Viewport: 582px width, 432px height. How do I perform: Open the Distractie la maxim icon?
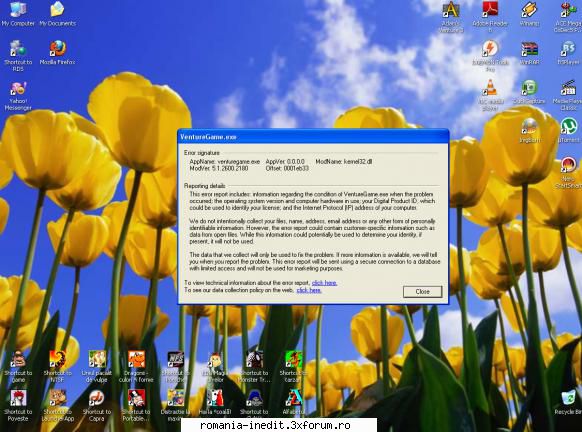(x=175, y=405)
